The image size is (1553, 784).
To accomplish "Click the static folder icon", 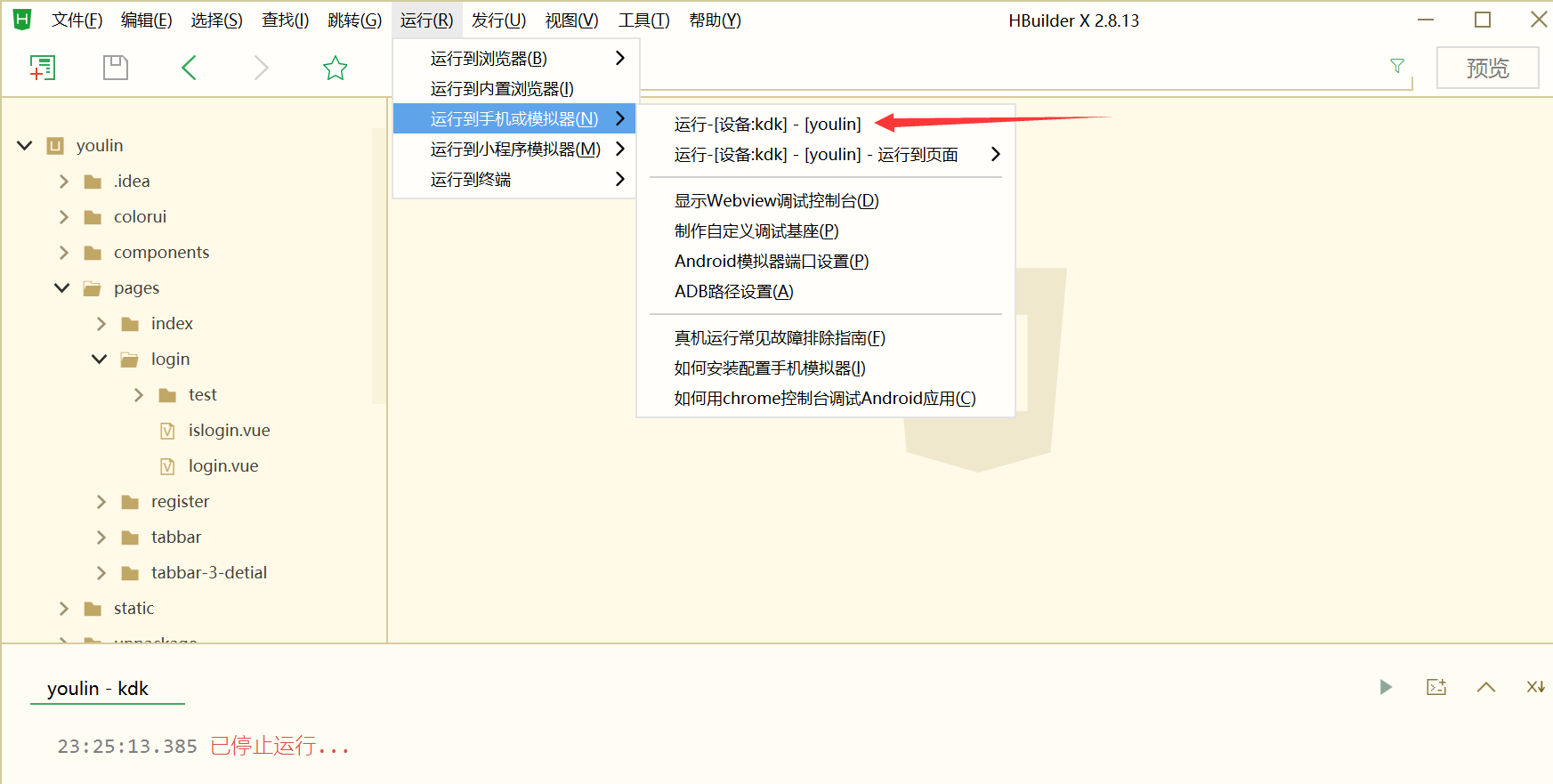I will click(93, 609).
